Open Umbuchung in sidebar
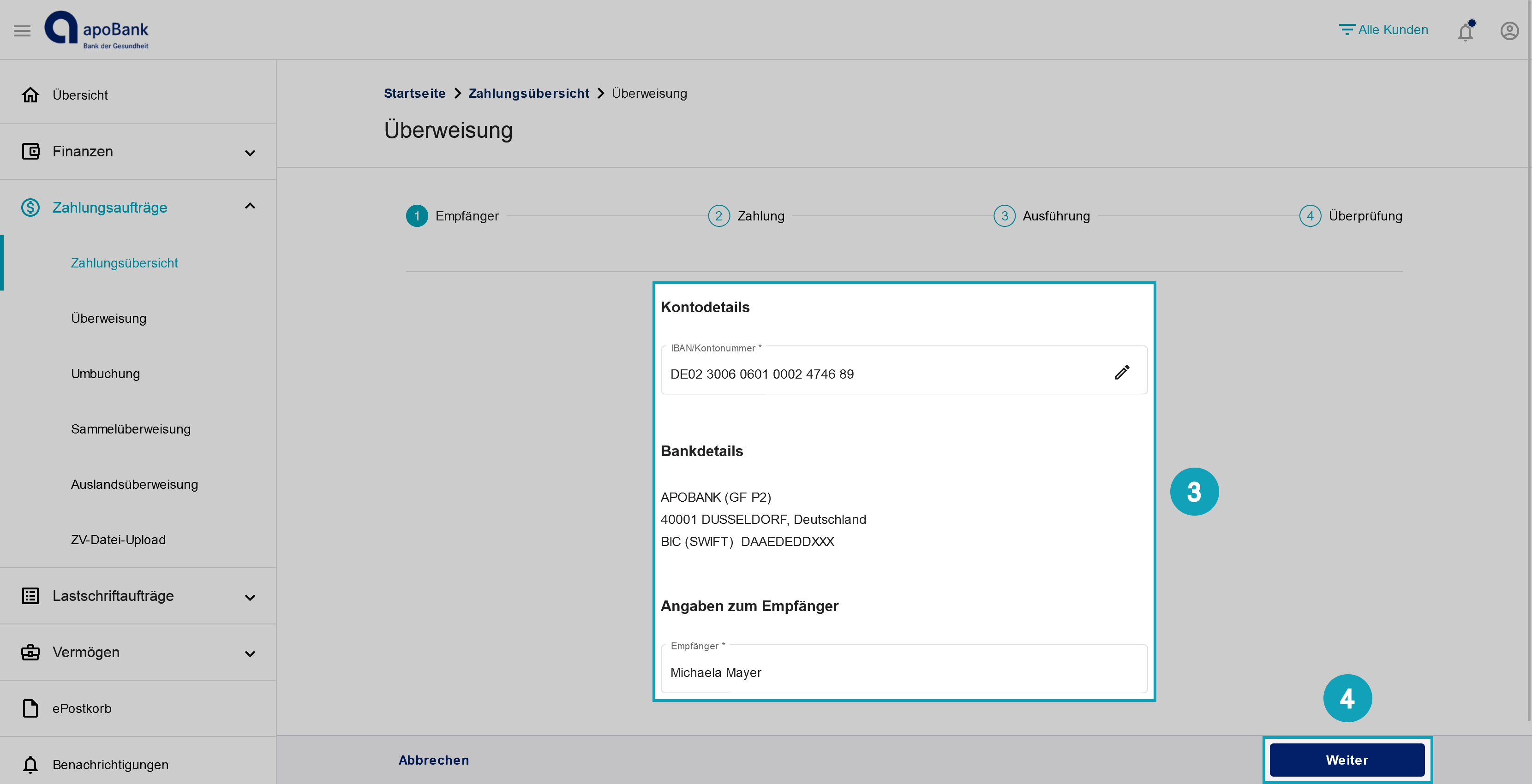This screenshot has width=1532, height=784. click(106, 373)
